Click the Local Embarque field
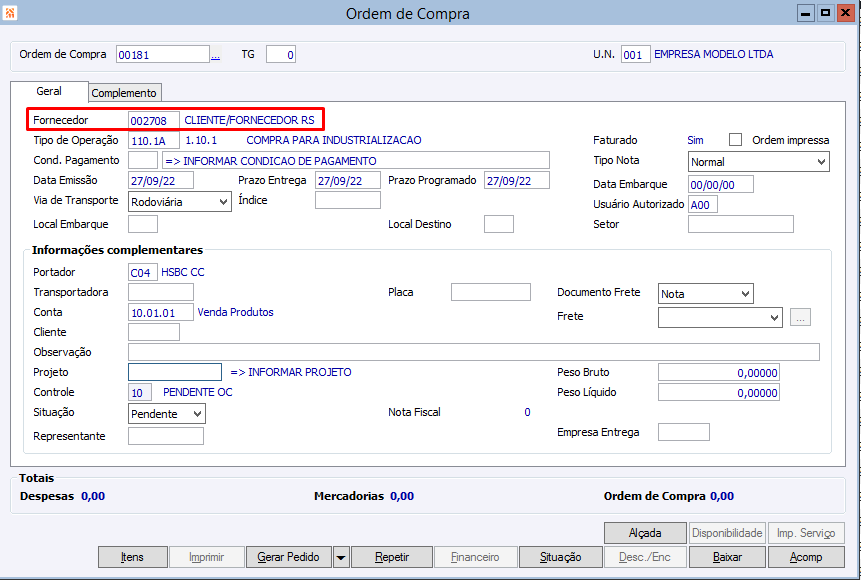This screenshot has width=861, height=580. click(143, 224)
